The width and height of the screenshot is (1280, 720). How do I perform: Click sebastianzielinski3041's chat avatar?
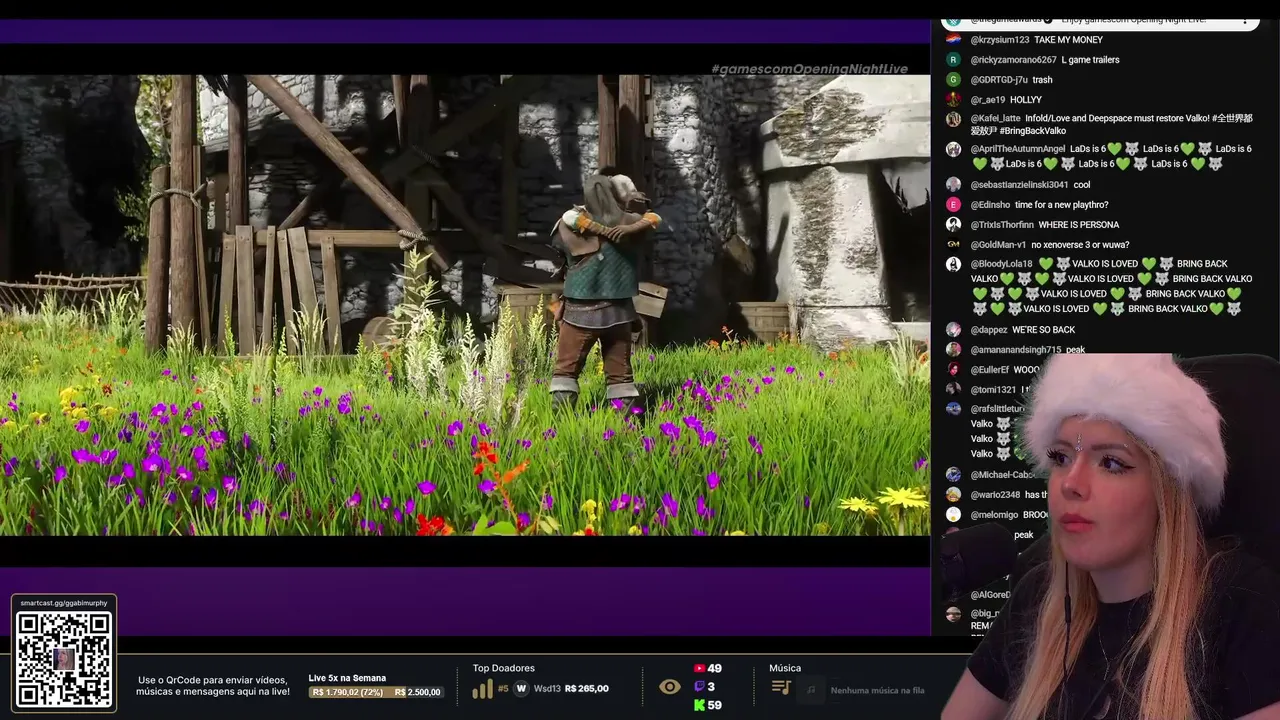pos(953,185)
